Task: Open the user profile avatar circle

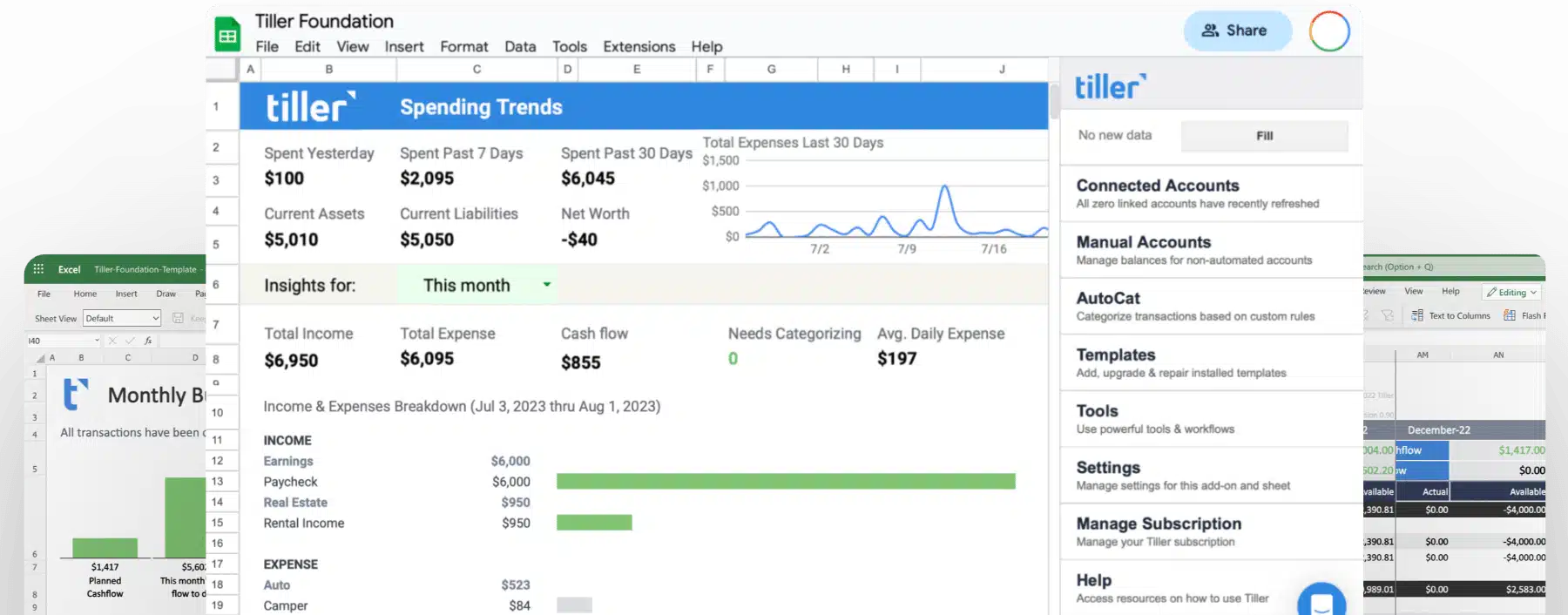Action: pos(1329,30)
